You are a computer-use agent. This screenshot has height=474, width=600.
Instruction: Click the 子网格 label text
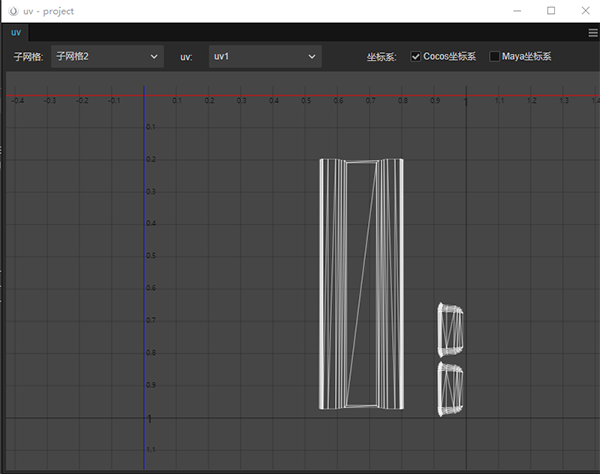[x=28, y=57]
